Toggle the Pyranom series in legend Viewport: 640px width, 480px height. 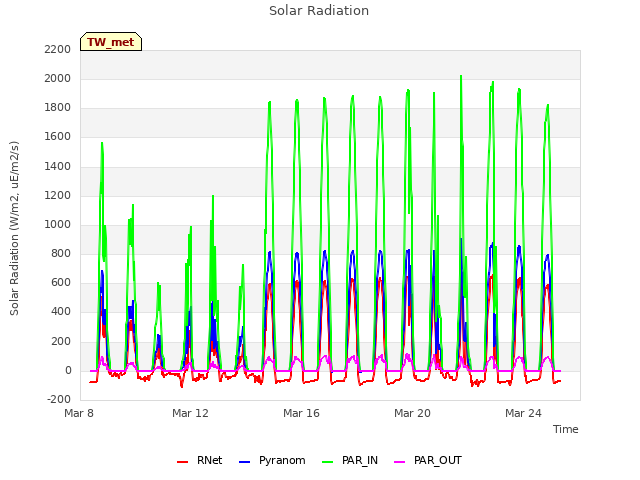coord(272,460)
